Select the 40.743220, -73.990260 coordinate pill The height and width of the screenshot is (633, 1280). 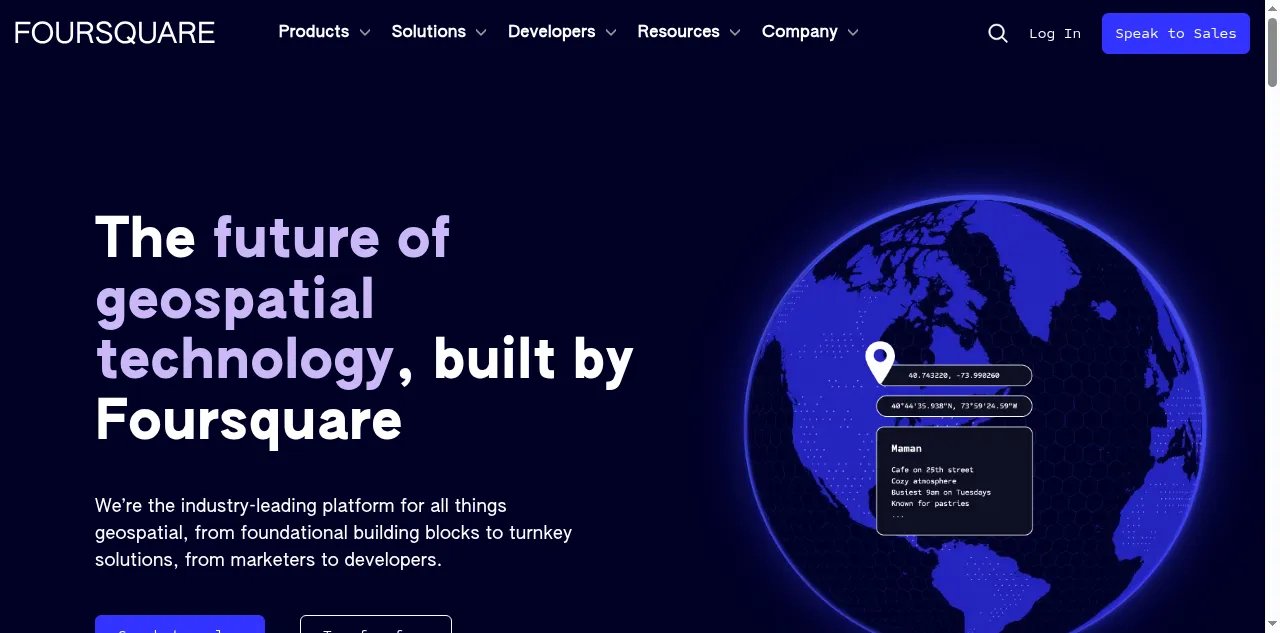click(x=954, y=376)
